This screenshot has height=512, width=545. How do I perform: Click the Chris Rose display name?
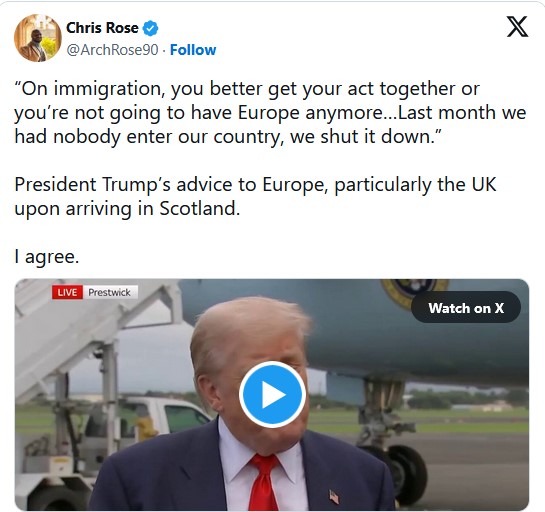102,28
